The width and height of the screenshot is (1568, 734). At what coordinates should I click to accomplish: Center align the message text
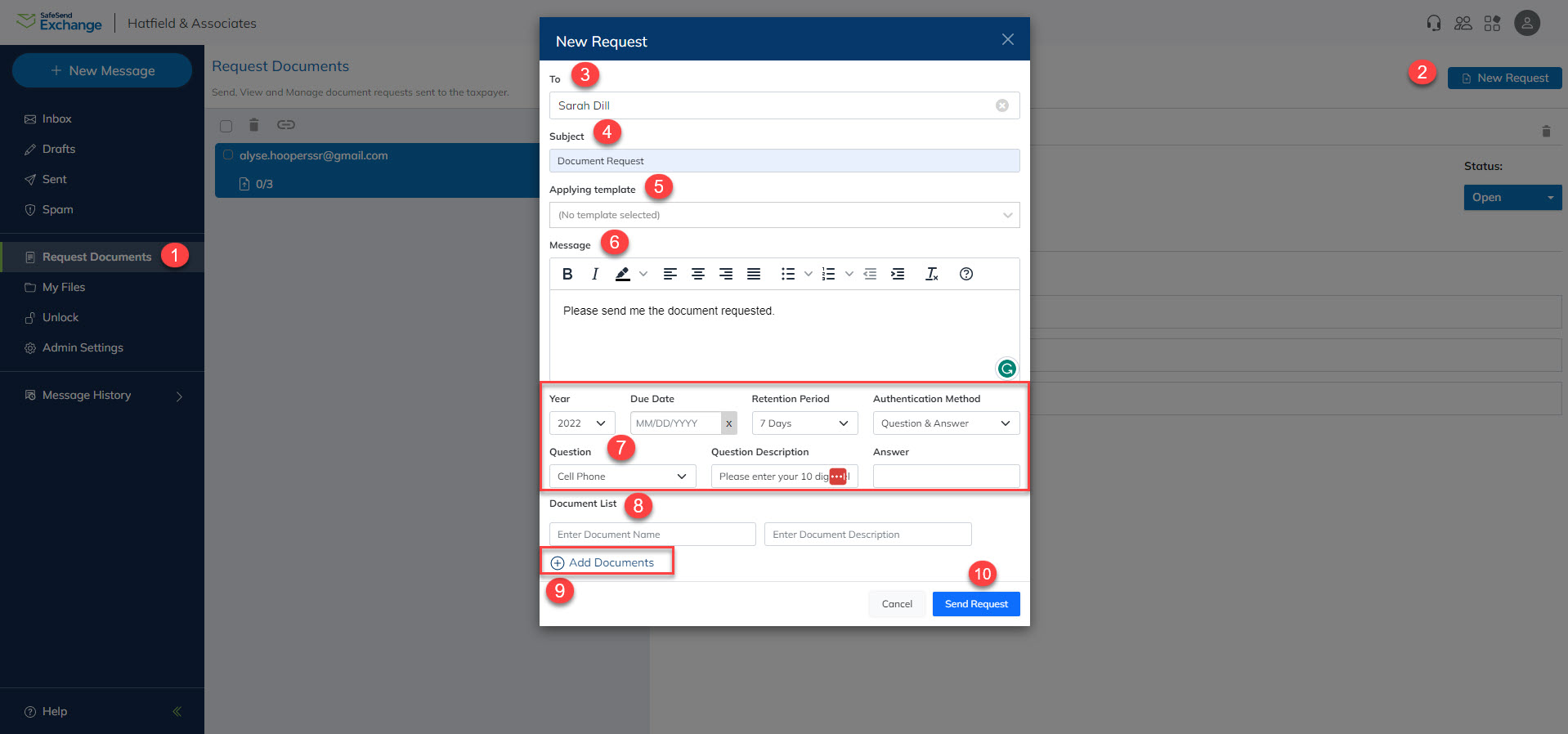698,274
